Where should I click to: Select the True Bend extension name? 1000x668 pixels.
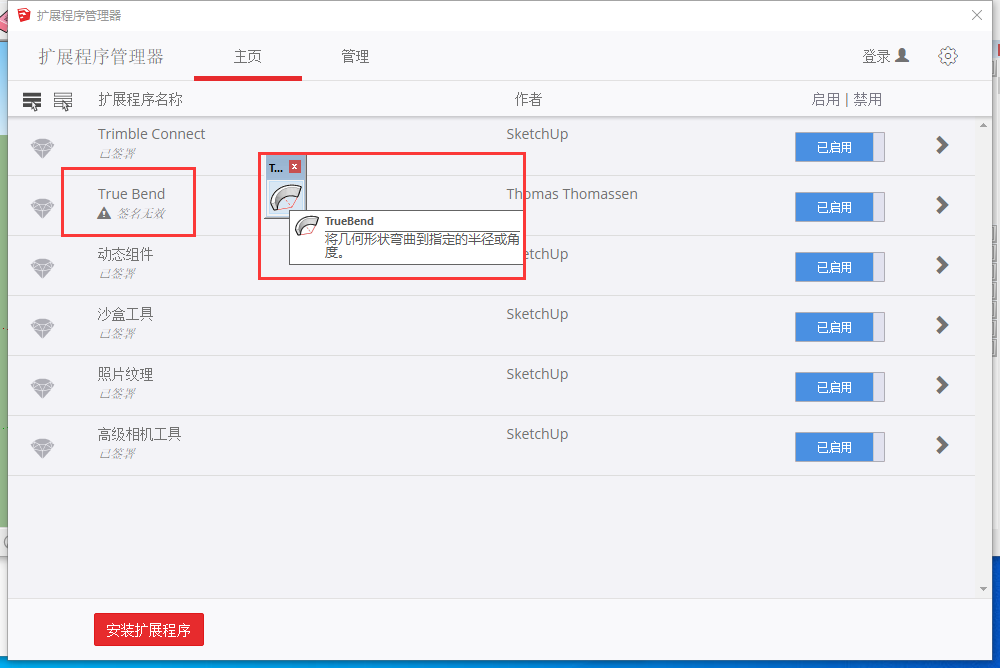(x=131, y=194)
